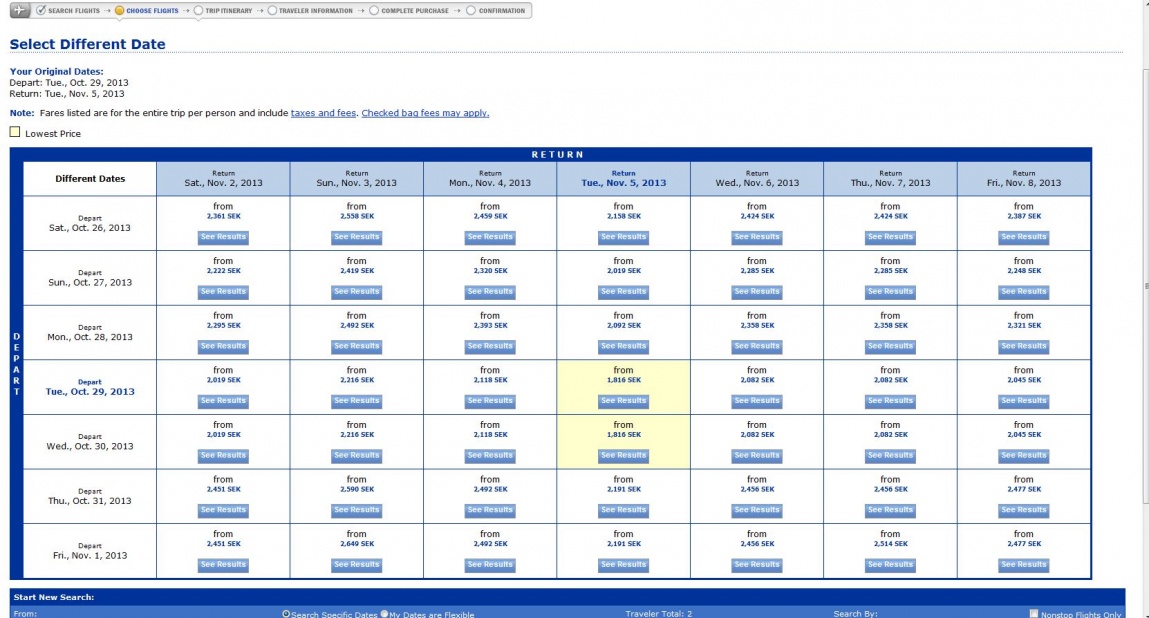1149x618 pixels.
Task: See Results for Oct. 26 depart, Nov. 2 return
Action: click(x=223, y=237)
